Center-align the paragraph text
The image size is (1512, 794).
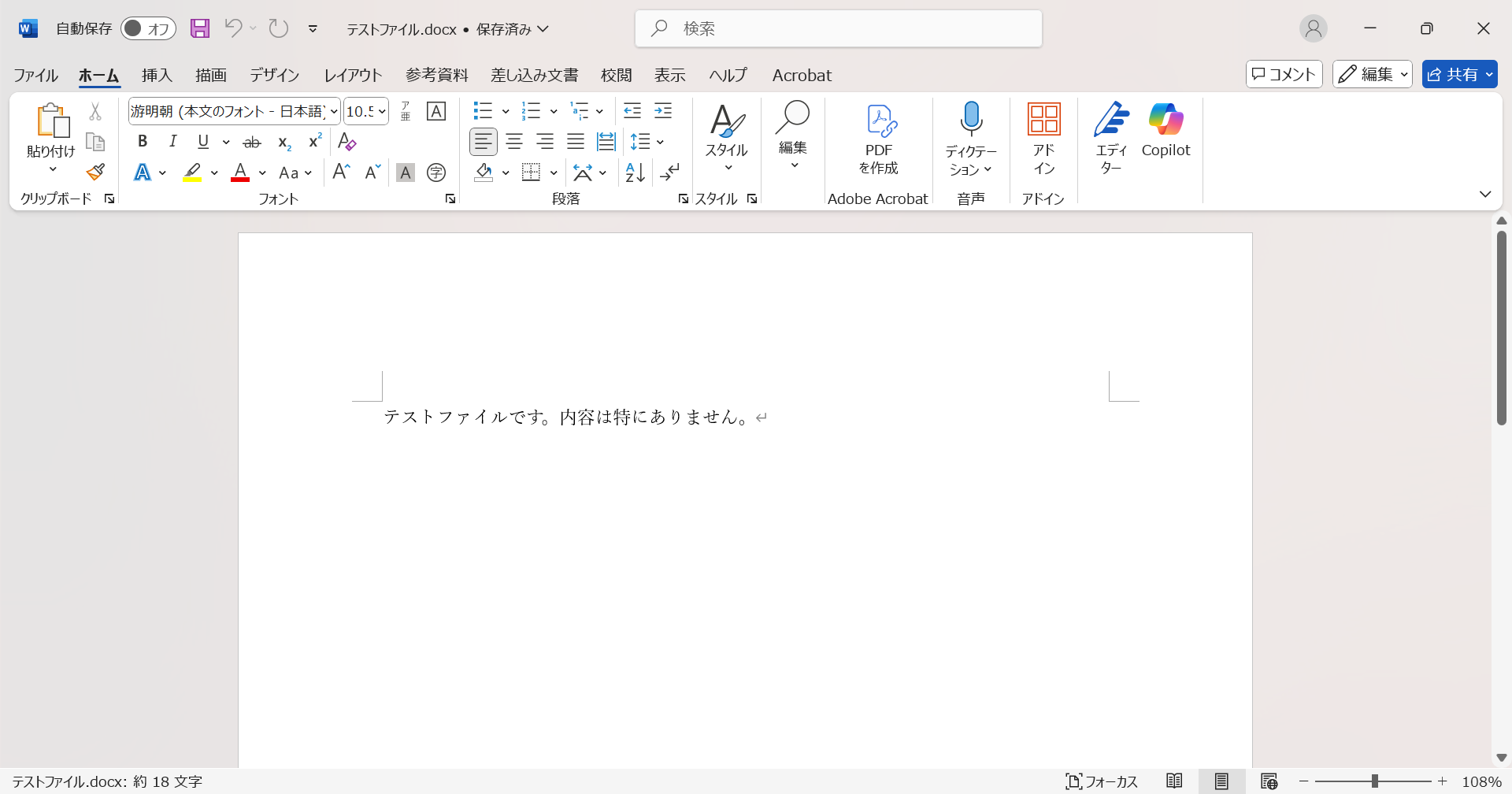click(514, 142)
